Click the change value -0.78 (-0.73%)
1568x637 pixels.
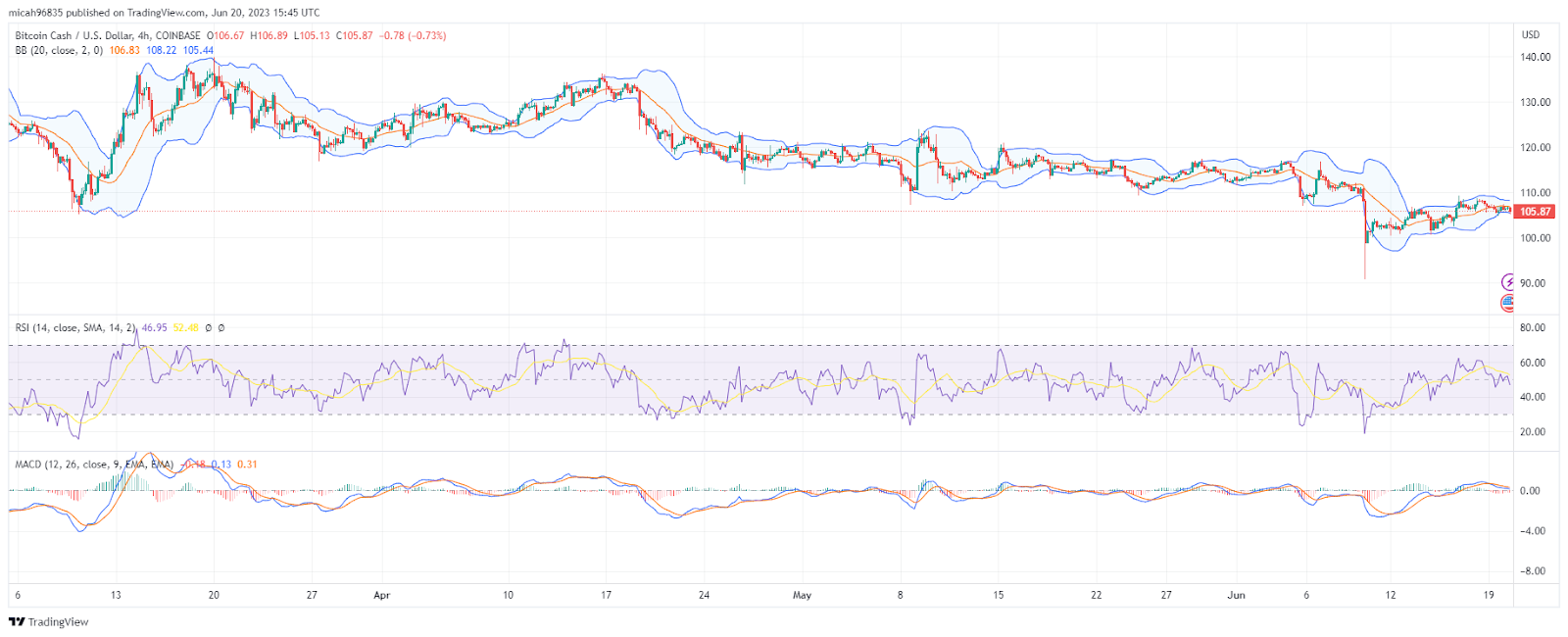(412, 35)
